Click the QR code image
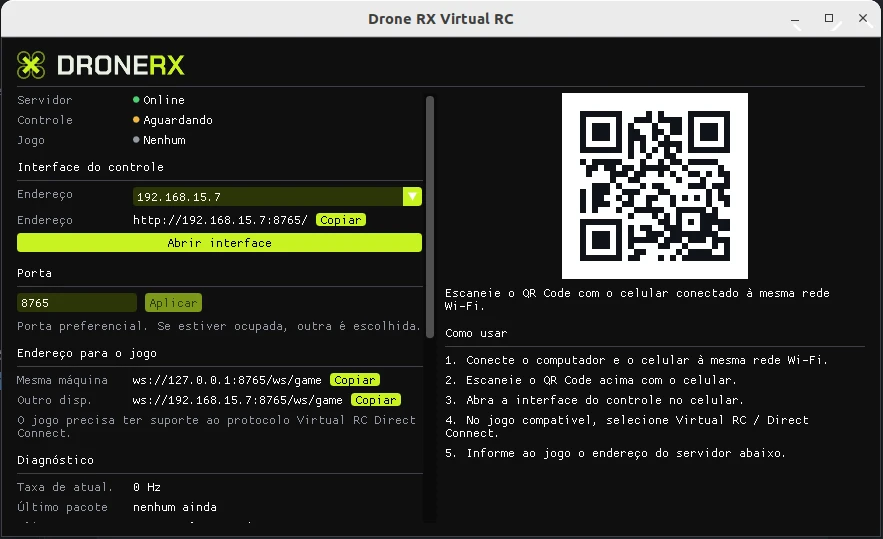The height and width of the screenshot is (539, 883). point(655,186)
